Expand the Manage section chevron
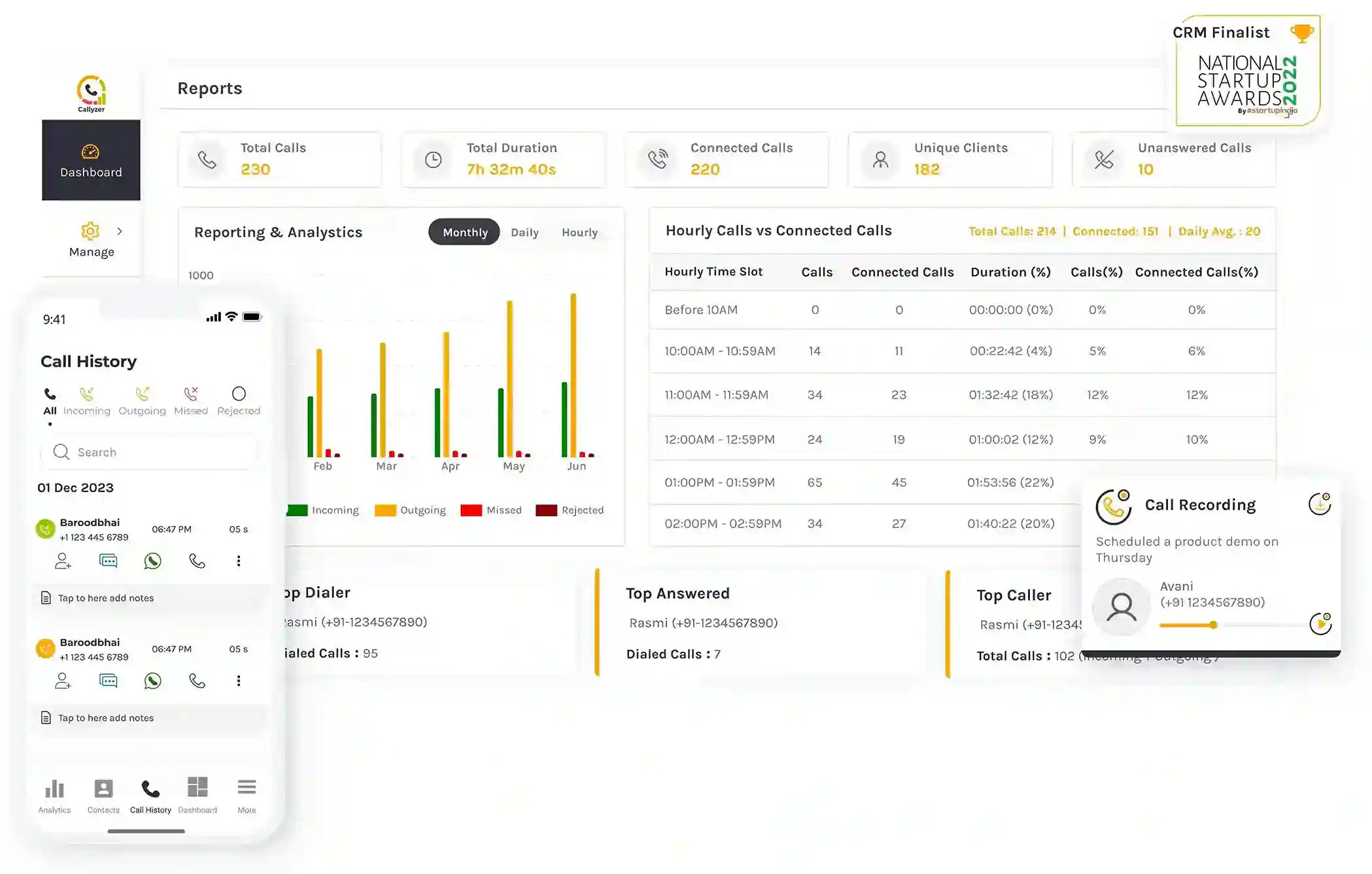This screenshot has width=1372, height=874. coord(120,231)
